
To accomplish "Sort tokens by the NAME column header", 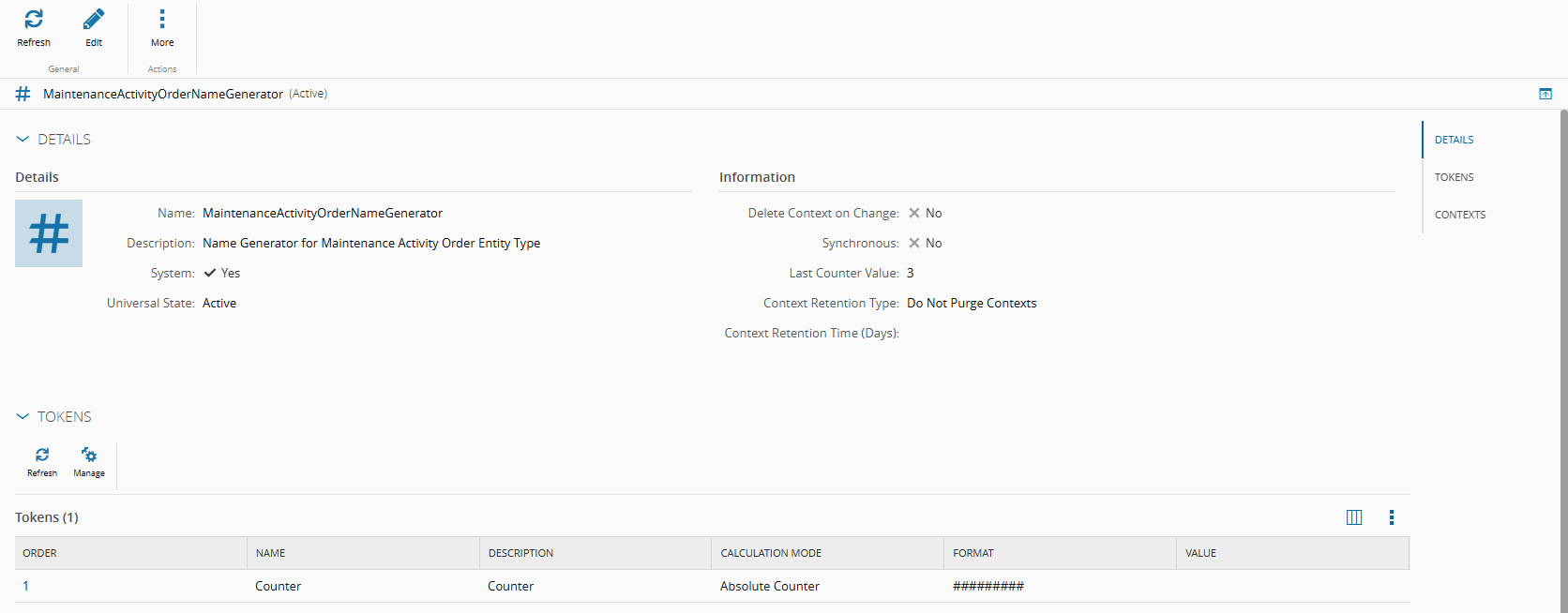I will tap(271, 553).
